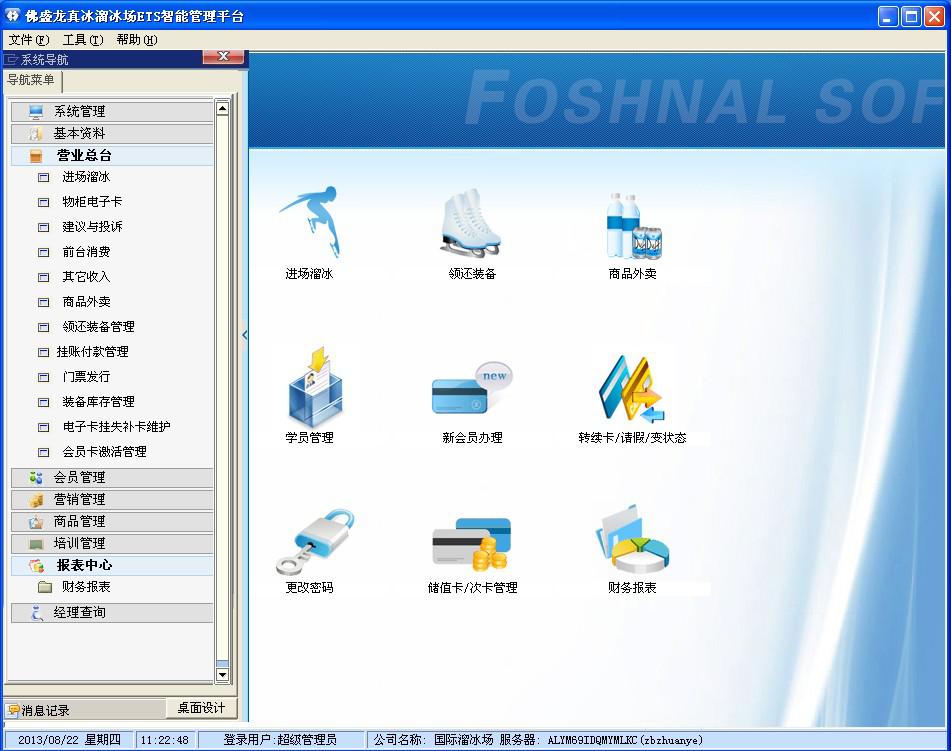Open the 学员管理 student box icon
This screenshot has width=951, height=751.
[x=315, y=387]
